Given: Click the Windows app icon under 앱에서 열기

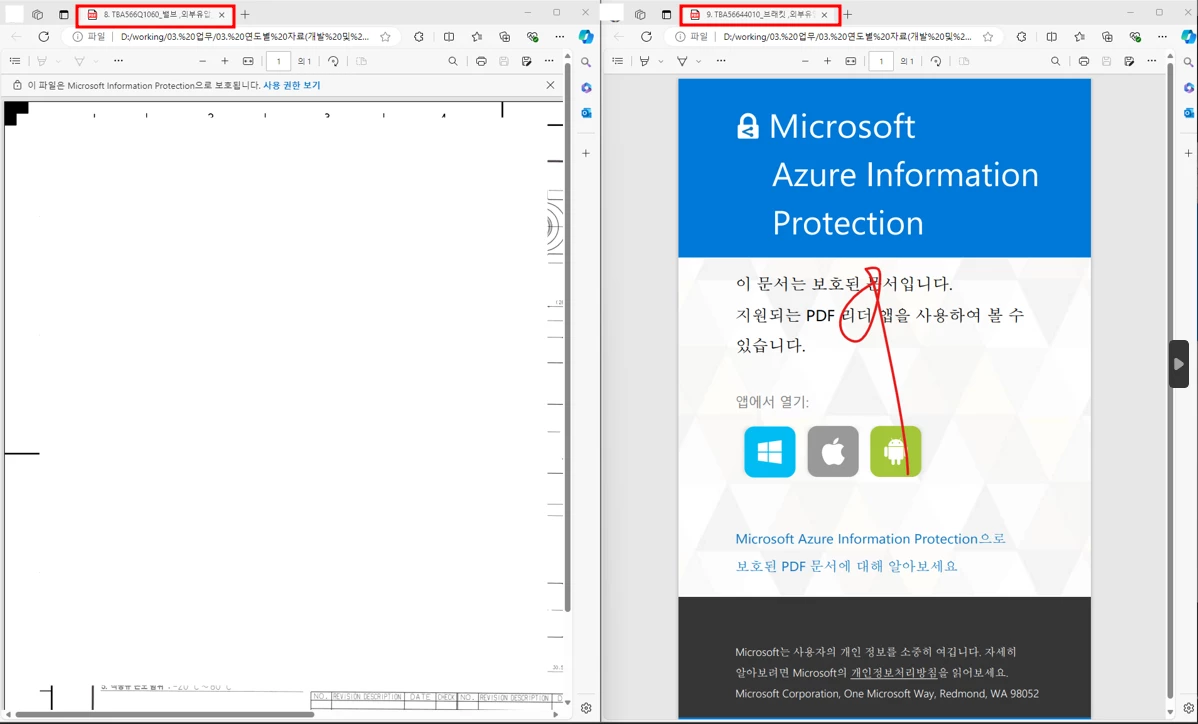Looking at the screenshot, I should pos(769,451).
